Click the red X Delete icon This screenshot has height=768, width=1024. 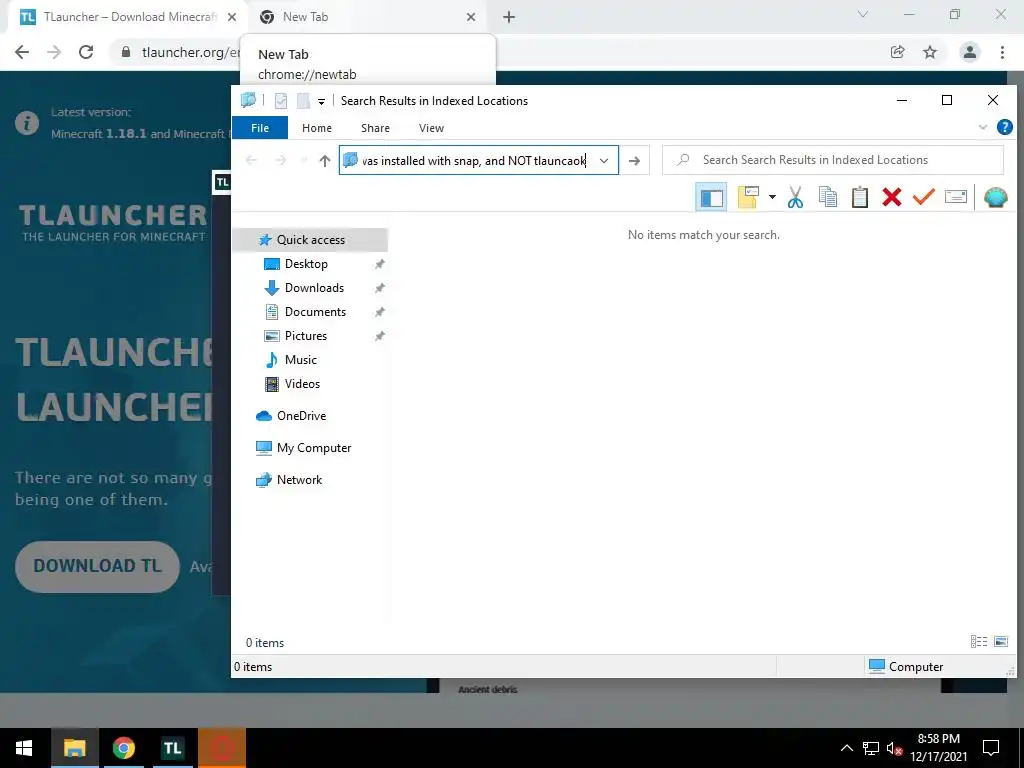(x=891, y=197)
